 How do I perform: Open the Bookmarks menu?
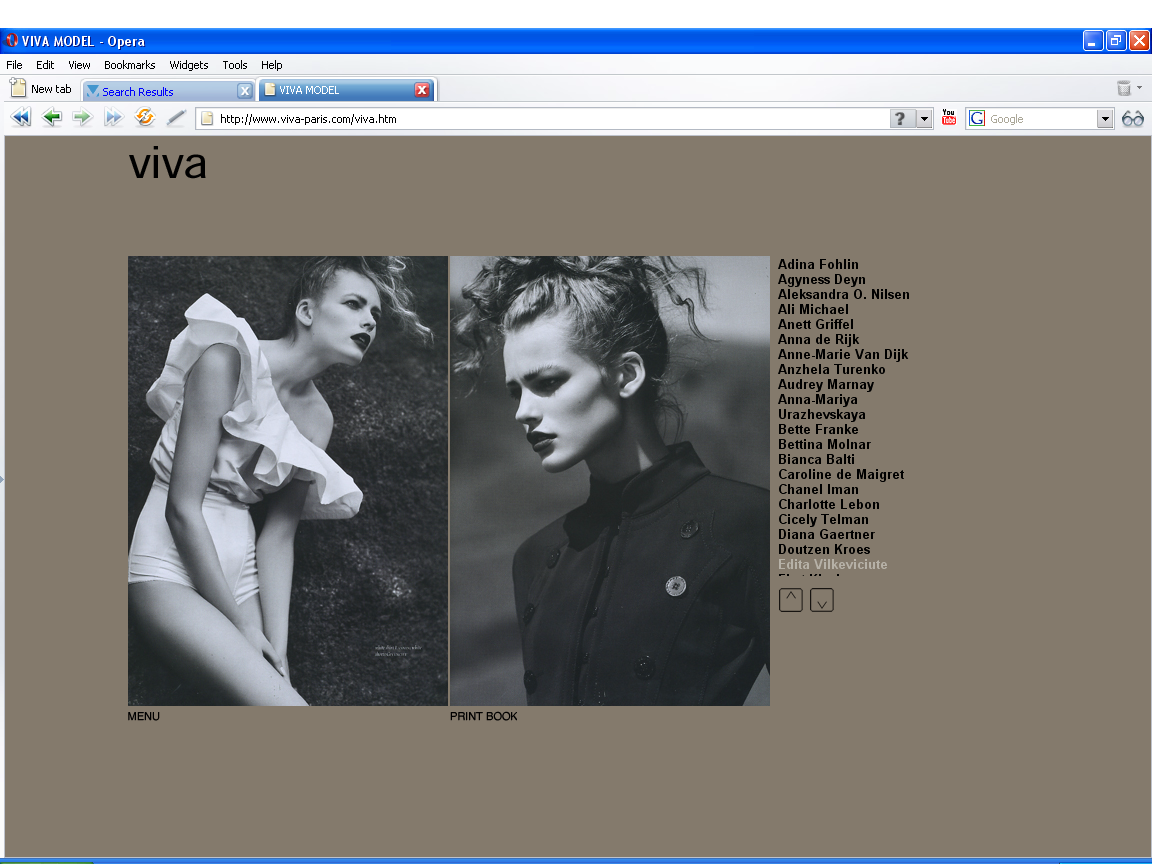click(x=129, y=65)
